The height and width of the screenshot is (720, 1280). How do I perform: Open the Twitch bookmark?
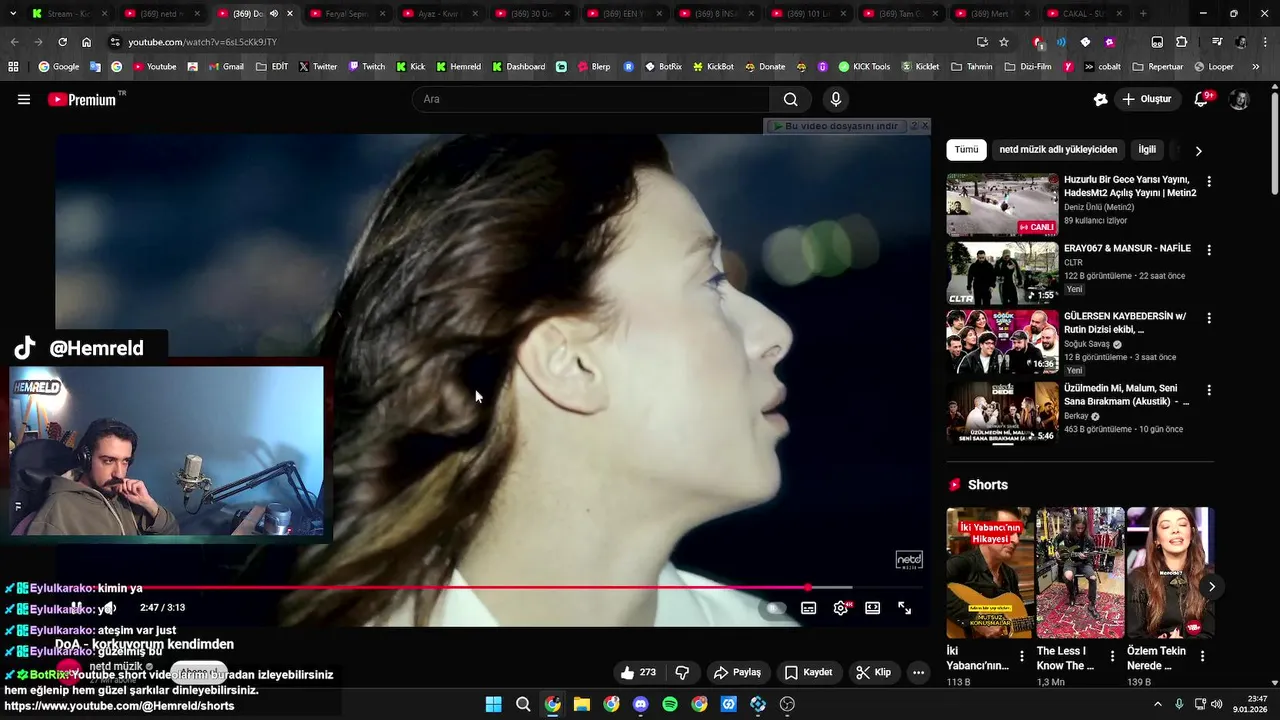click(x=366, y=67)
